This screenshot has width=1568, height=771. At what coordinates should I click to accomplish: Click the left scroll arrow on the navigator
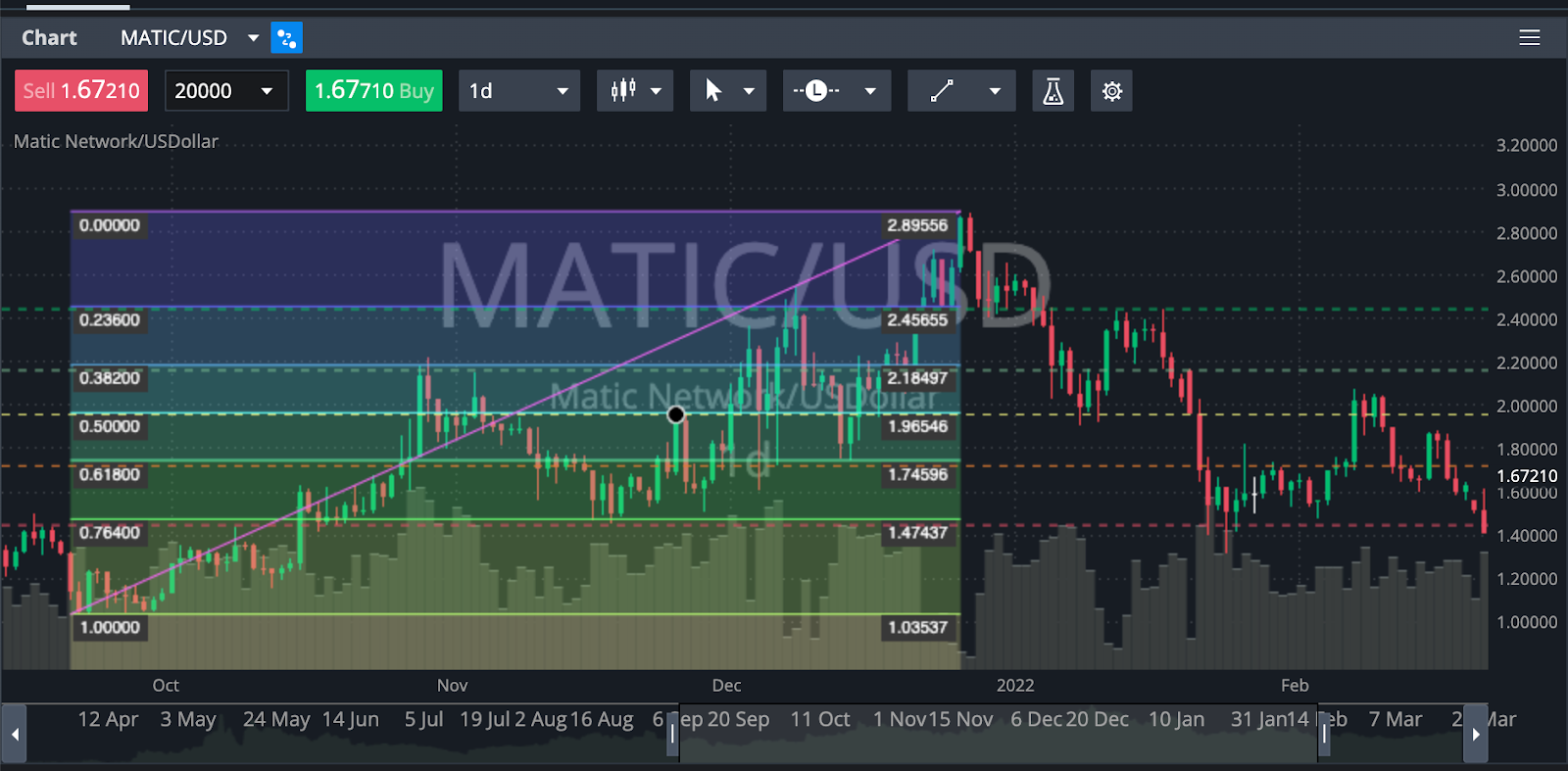click(x=15, y=734)
